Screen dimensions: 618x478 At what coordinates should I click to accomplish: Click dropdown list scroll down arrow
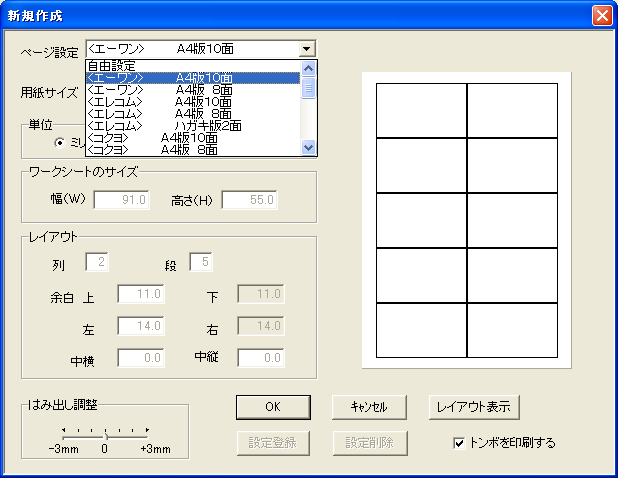pos(308,148)
